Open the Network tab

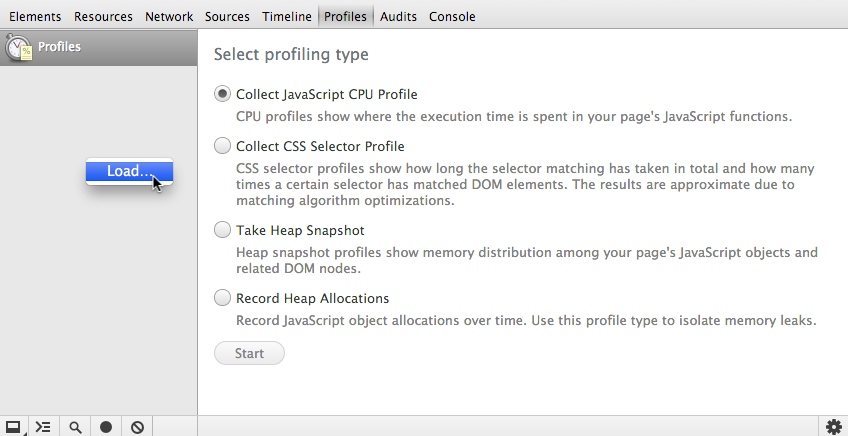pos(169,16)
